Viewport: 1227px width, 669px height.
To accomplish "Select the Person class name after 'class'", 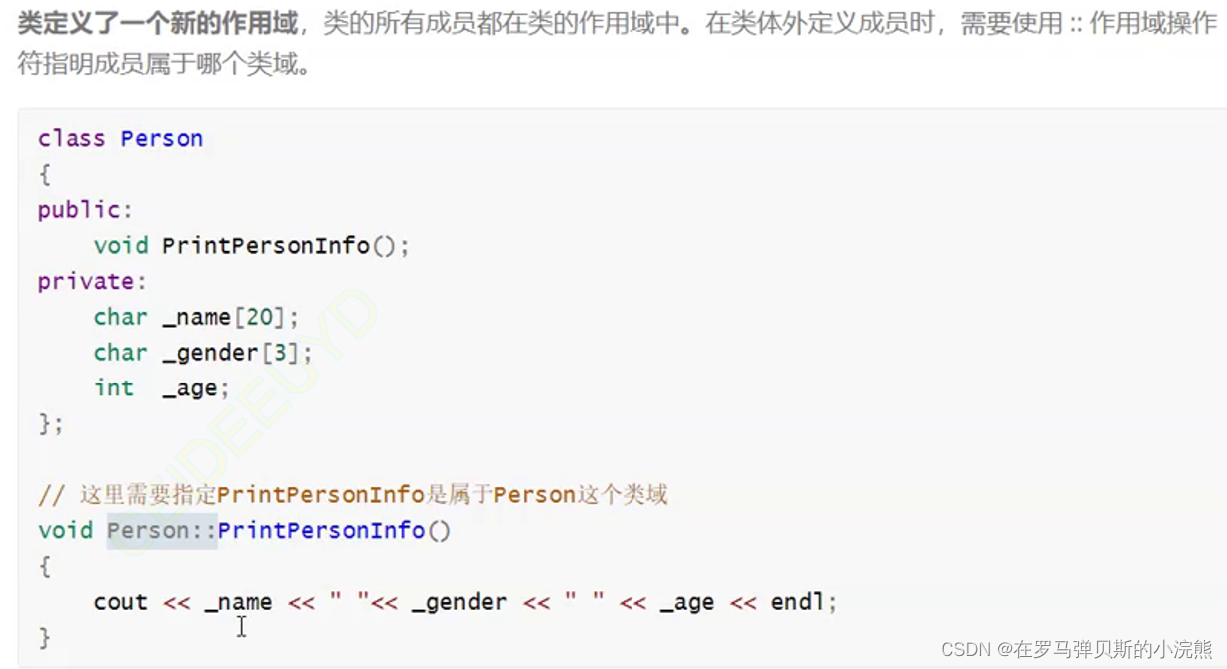I will point(162,138).
